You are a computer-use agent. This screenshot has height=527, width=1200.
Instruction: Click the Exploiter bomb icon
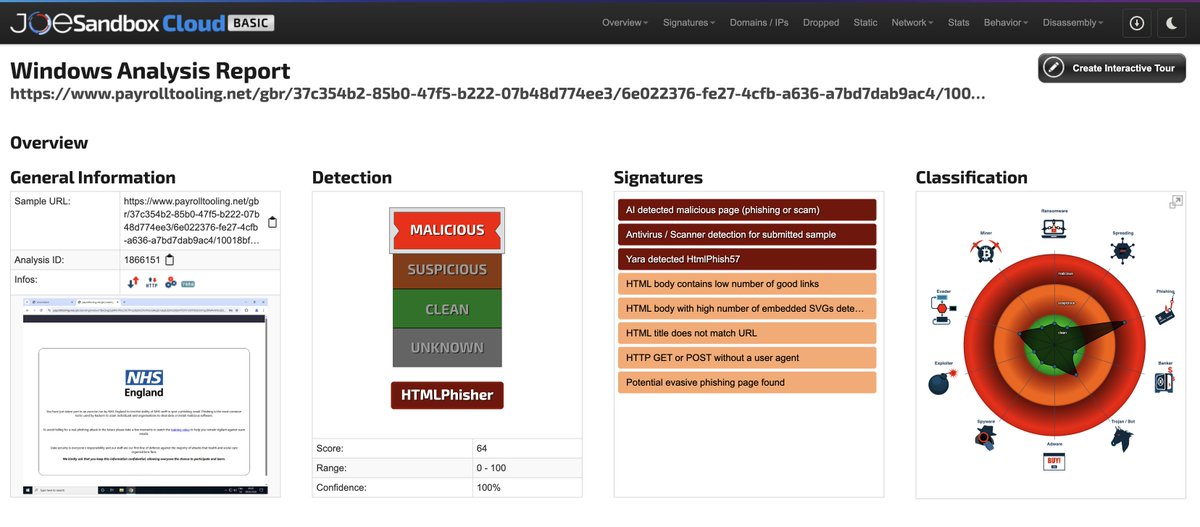[x=944, y=382]
